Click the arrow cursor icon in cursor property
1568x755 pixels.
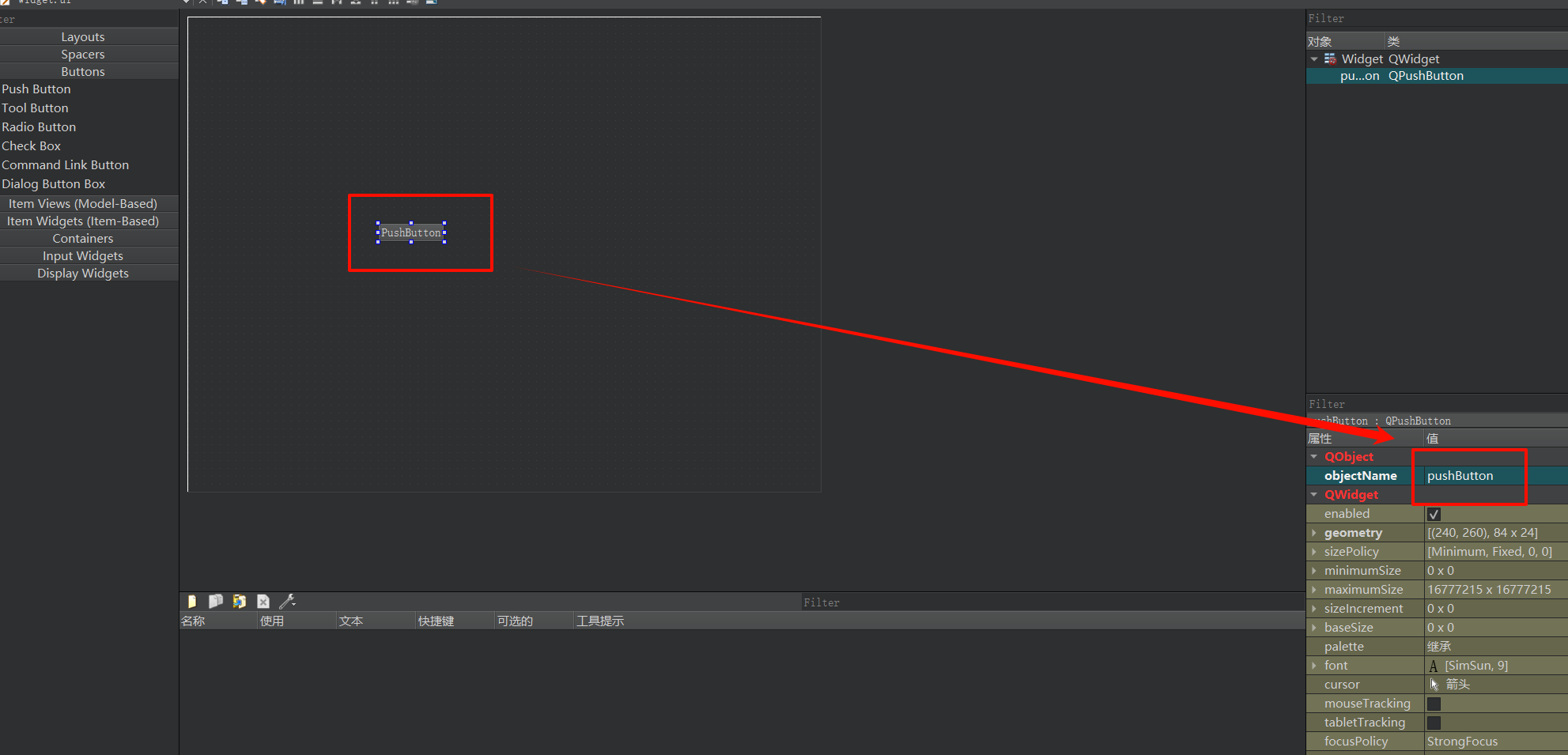1434,685
